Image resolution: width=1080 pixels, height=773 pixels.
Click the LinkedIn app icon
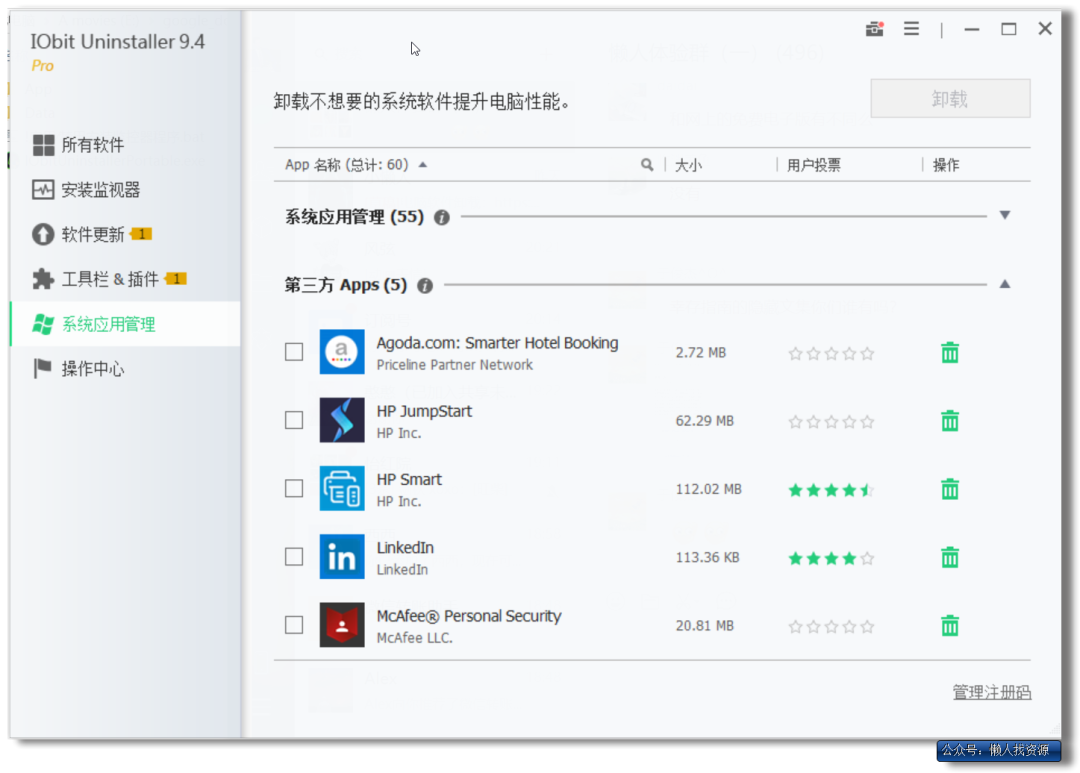click(x=342, y=557)
